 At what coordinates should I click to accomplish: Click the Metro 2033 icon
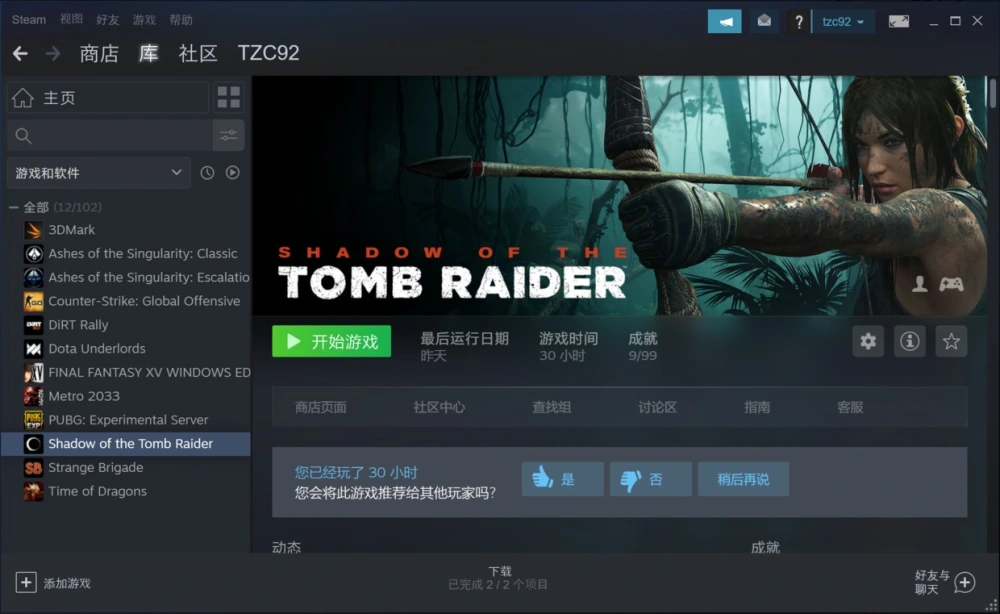coord(33,396)
